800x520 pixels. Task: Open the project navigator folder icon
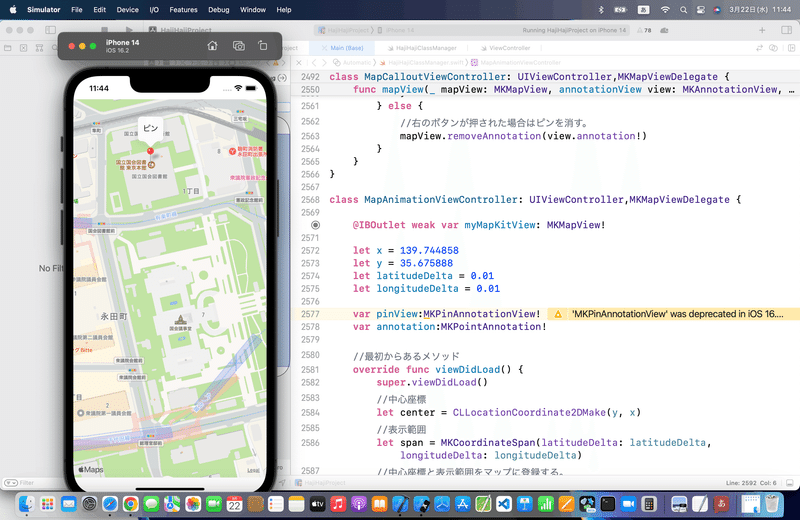(x=8, y=48)
